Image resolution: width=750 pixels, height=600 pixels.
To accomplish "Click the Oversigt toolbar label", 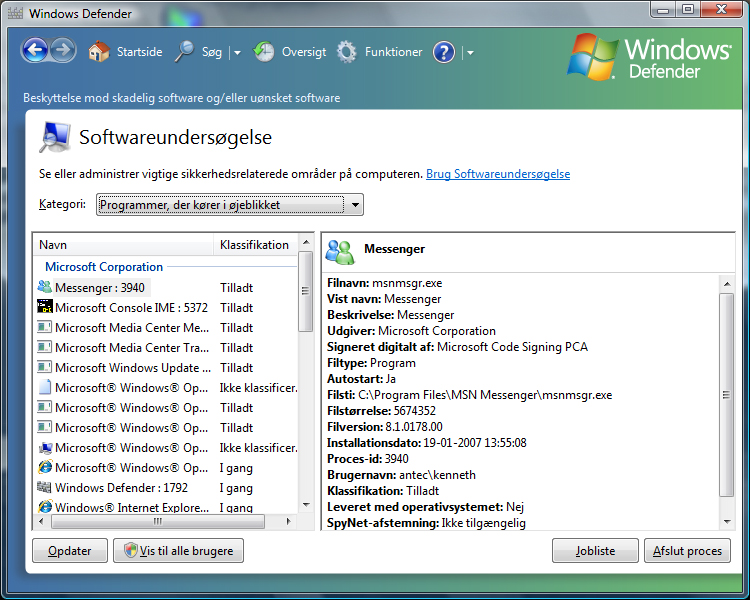I will coord(304,52).
